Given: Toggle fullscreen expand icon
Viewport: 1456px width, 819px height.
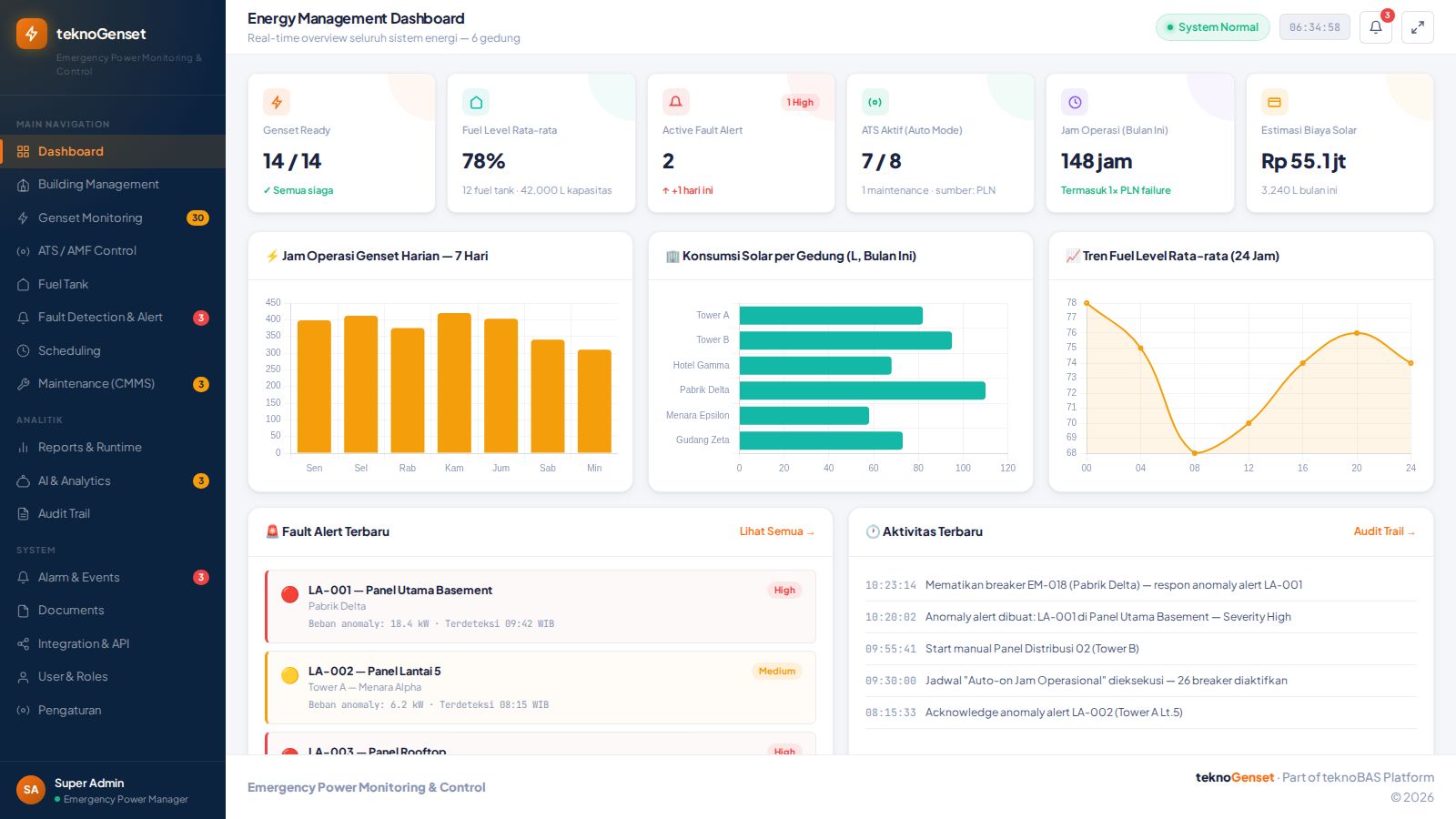Looking at the screenshot, I should 1418,27.
